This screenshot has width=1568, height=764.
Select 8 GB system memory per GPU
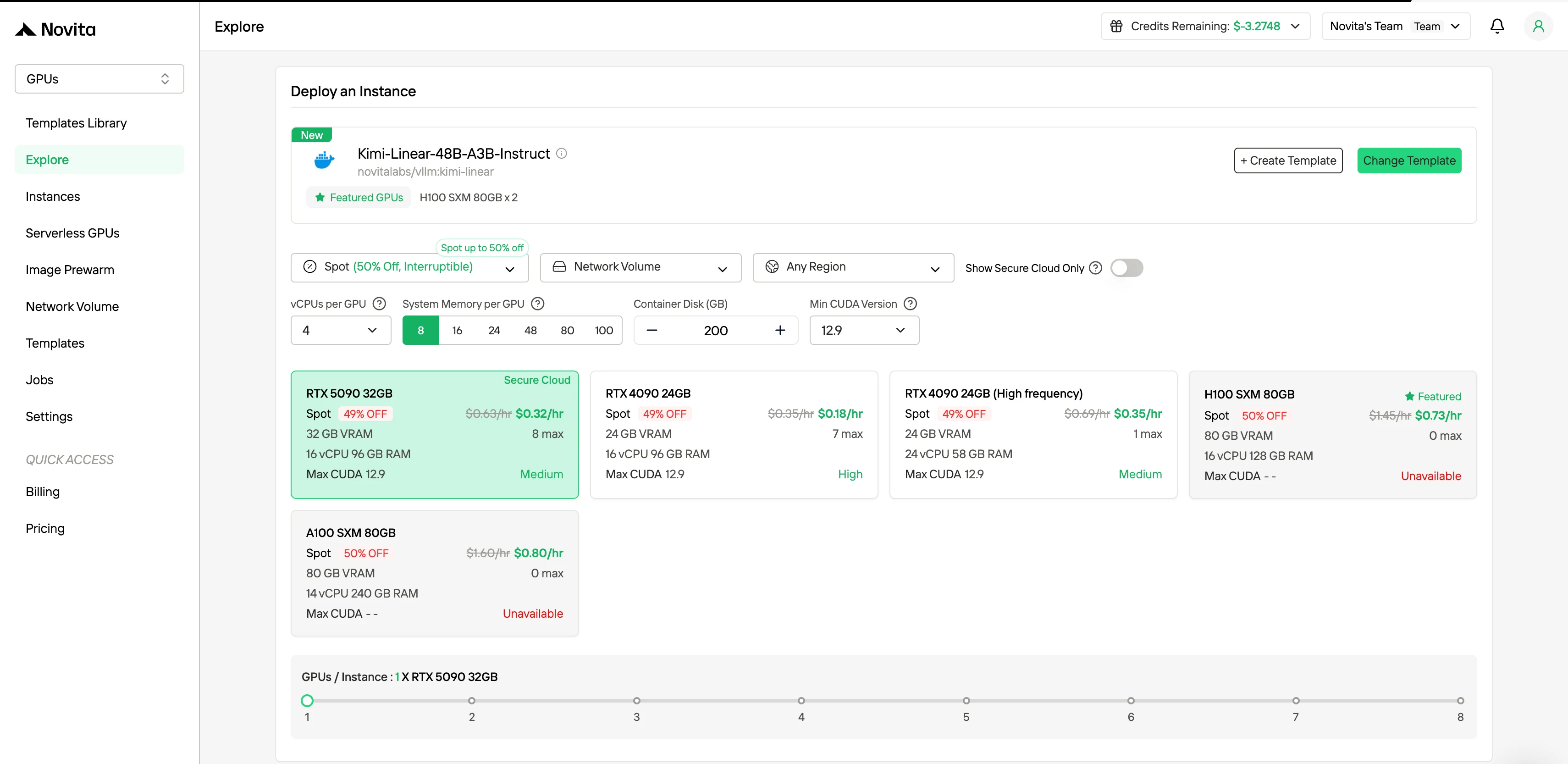[x=420, y=330]
